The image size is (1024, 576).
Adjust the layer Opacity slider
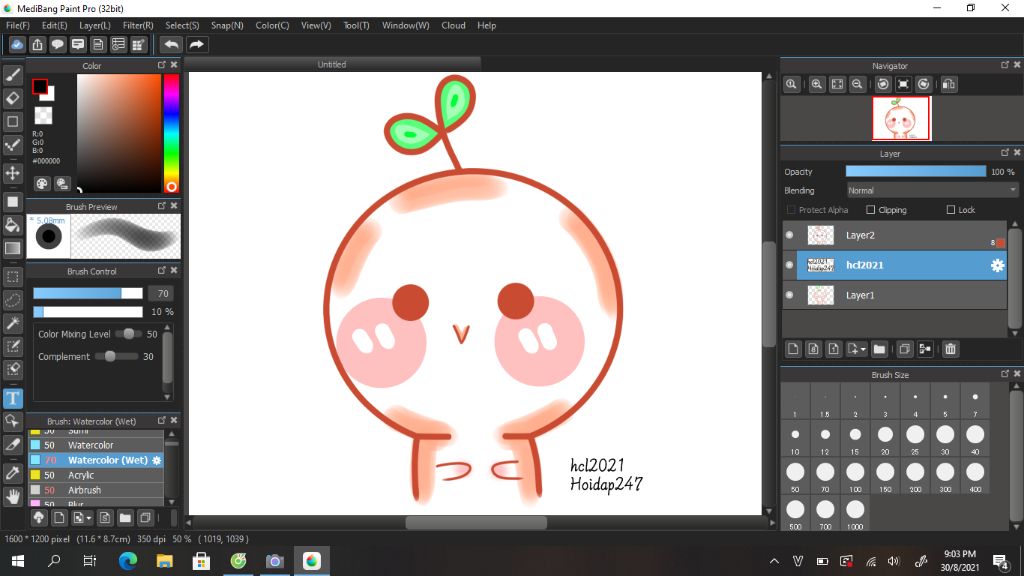916,172
